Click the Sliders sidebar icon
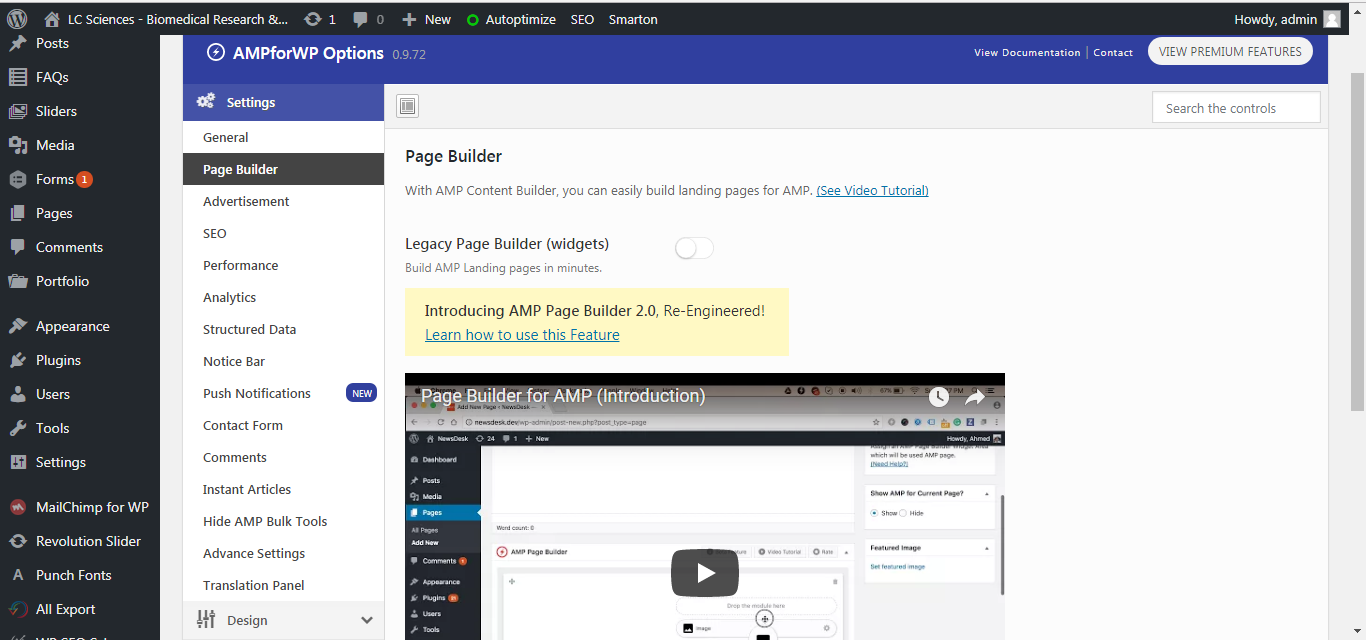 coord(18,111)
